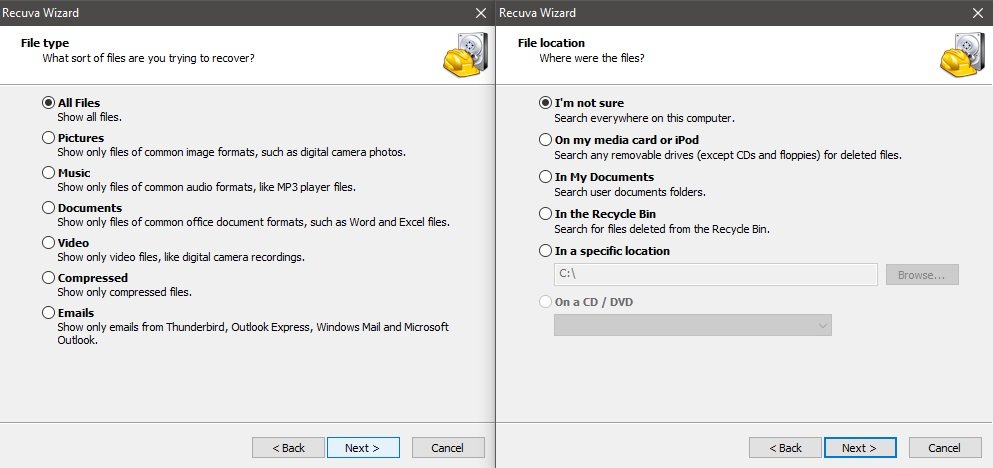The image size is (993, 468).
Task: Click 'What sort of files are you trying to recover?'
Action: (148, 58)
